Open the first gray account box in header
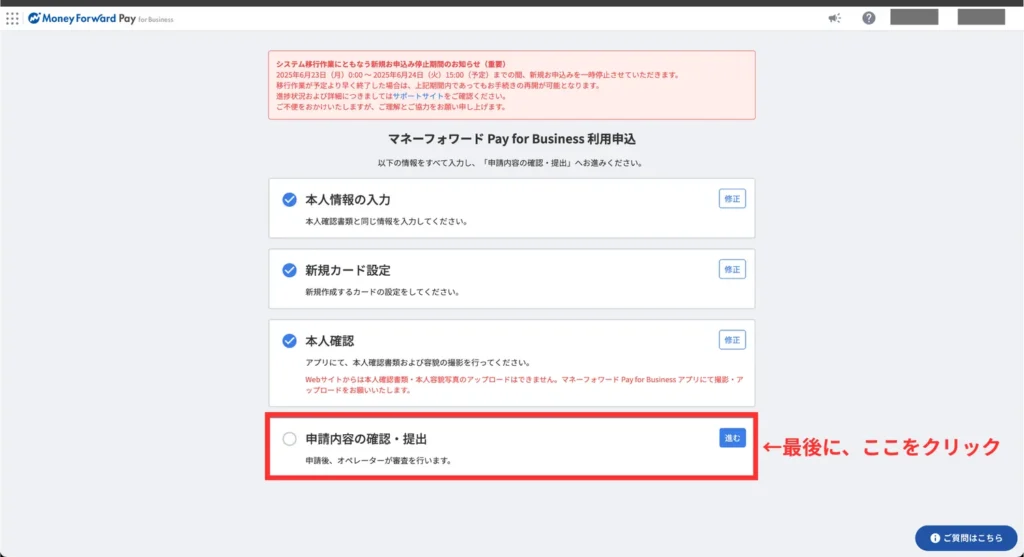The height and width of the screenshot is (557, 1024). (914, 17)
